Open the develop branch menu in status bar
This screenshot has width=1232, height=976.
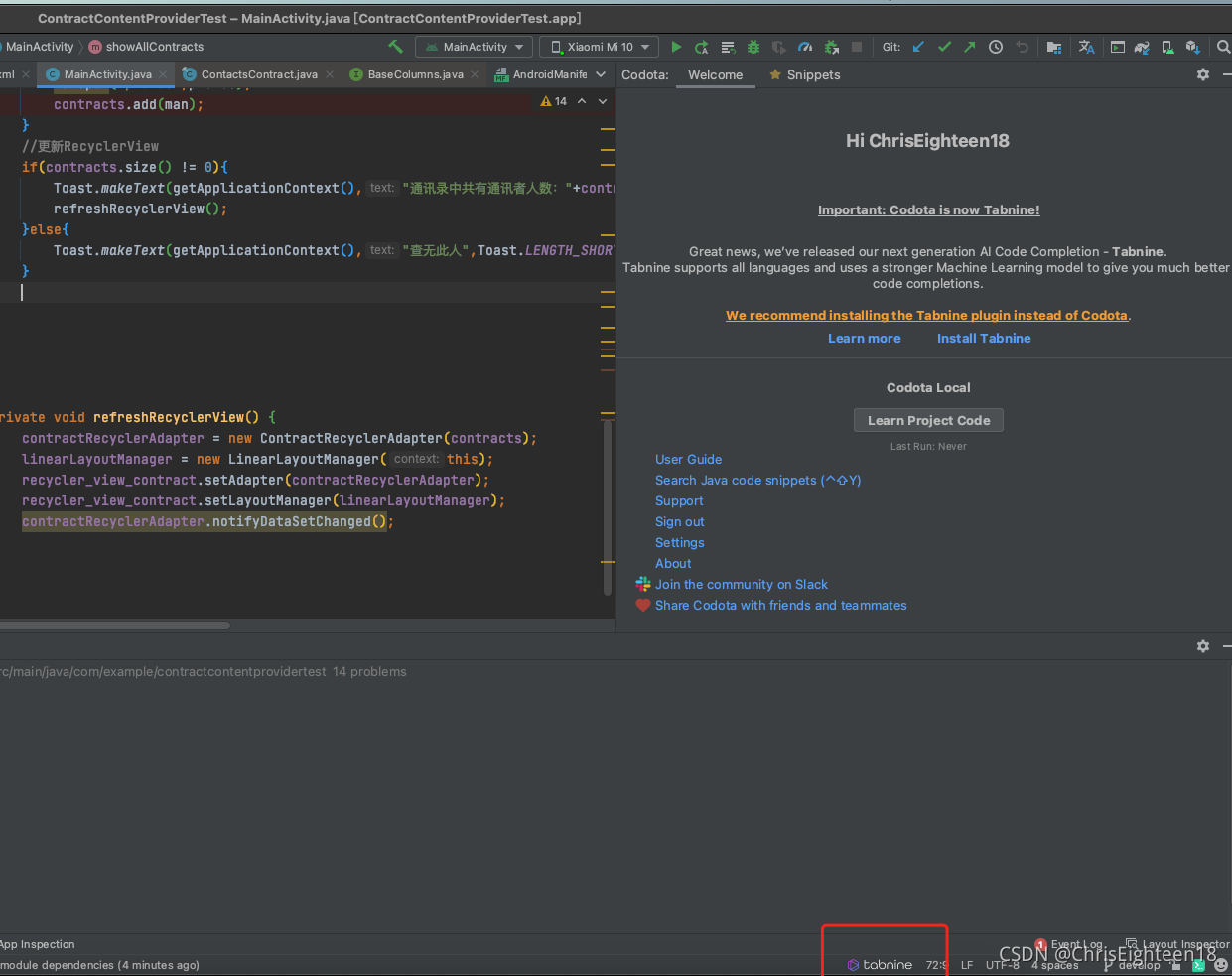tap(1138, 964)
